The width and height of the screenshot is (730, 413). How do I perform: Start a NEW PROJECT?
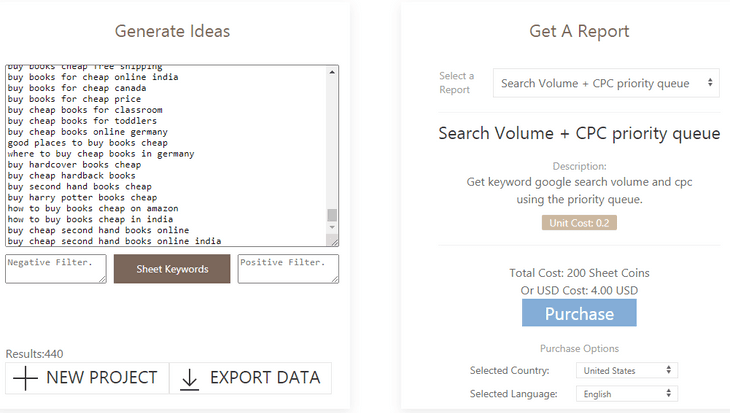87,378
